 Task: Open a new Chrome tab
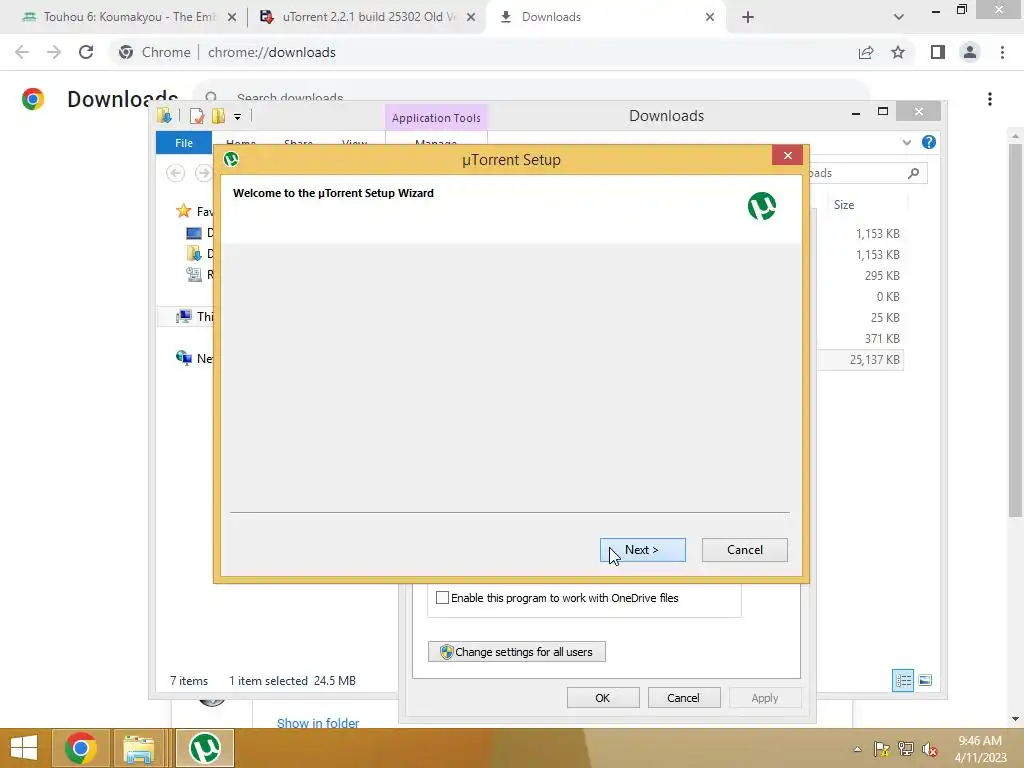tap(748, 17)
